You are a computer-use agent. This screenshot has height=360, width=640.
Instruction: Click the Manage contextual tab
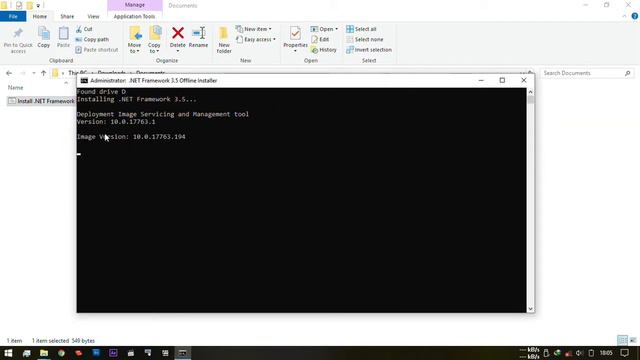135,5
